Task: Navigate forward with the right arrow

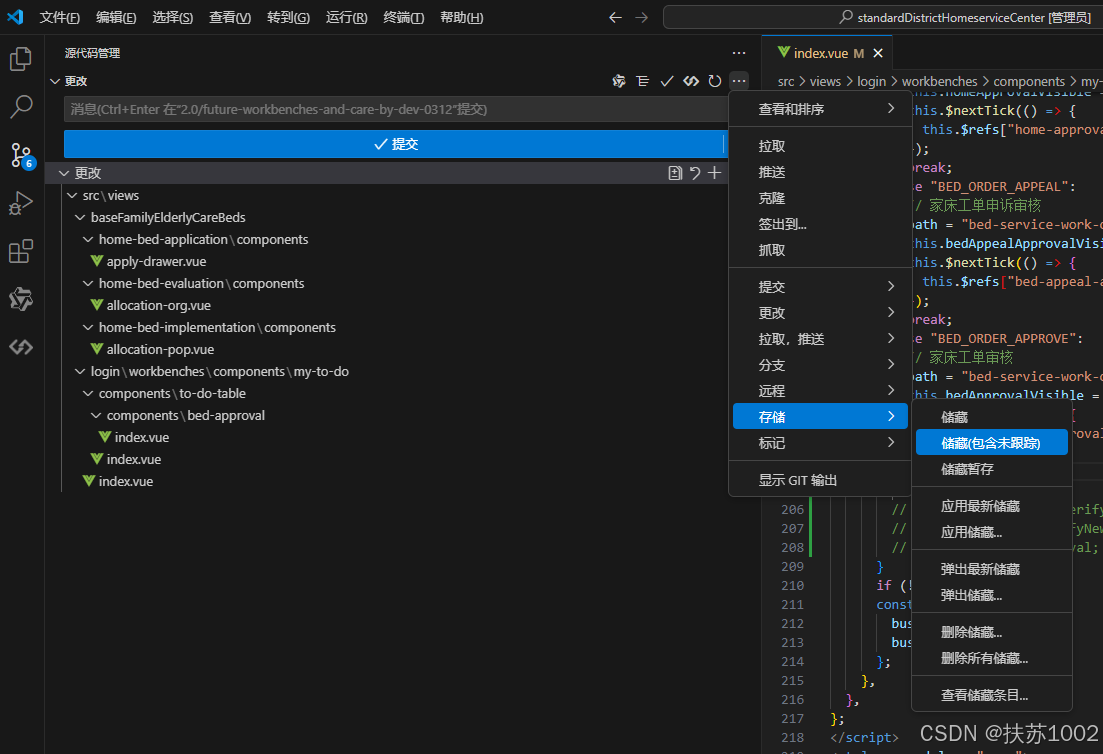Action: 642,18
